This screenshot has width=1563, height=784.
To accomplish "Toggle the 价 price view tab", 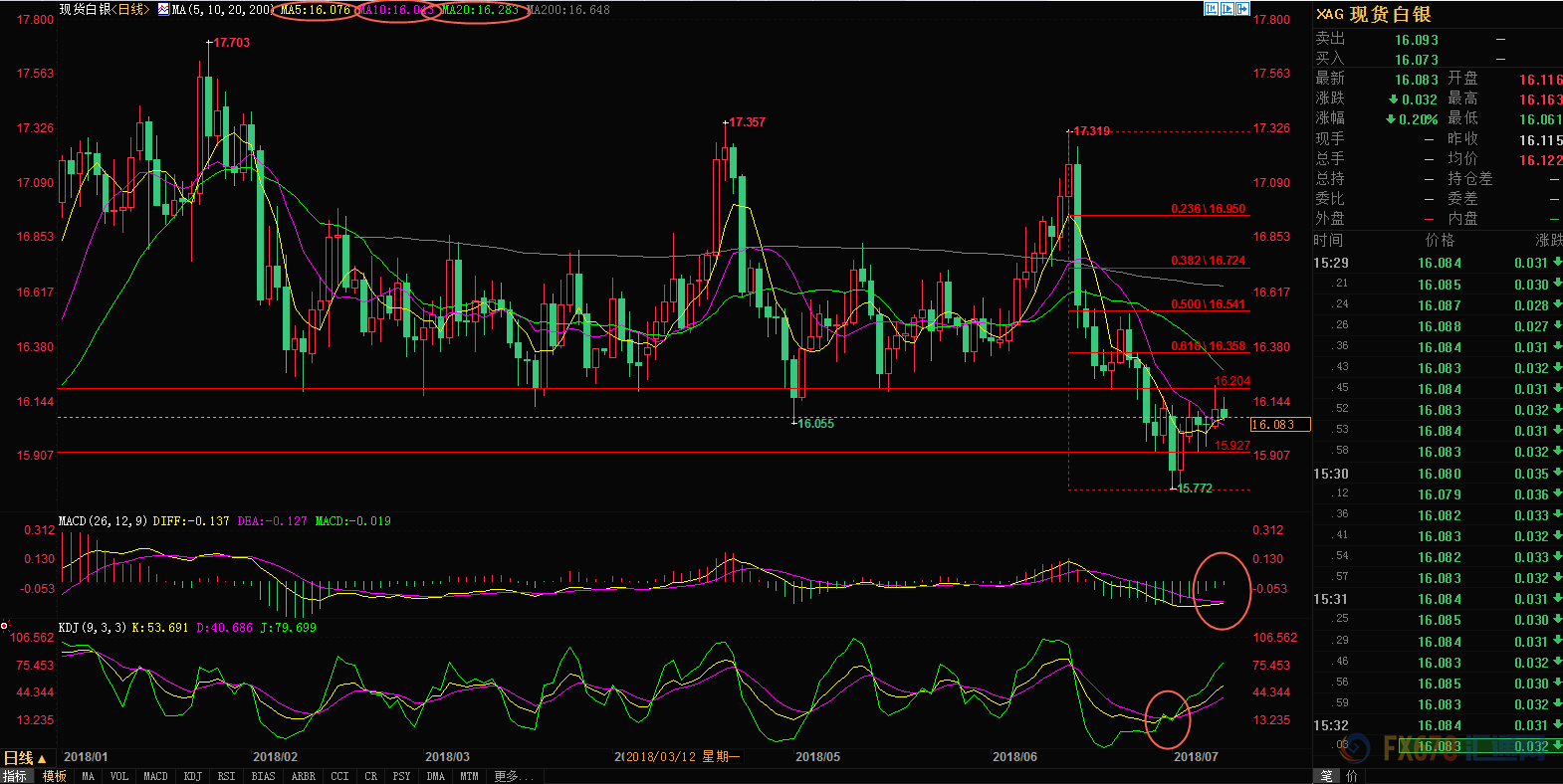I will coord(1351,776).
